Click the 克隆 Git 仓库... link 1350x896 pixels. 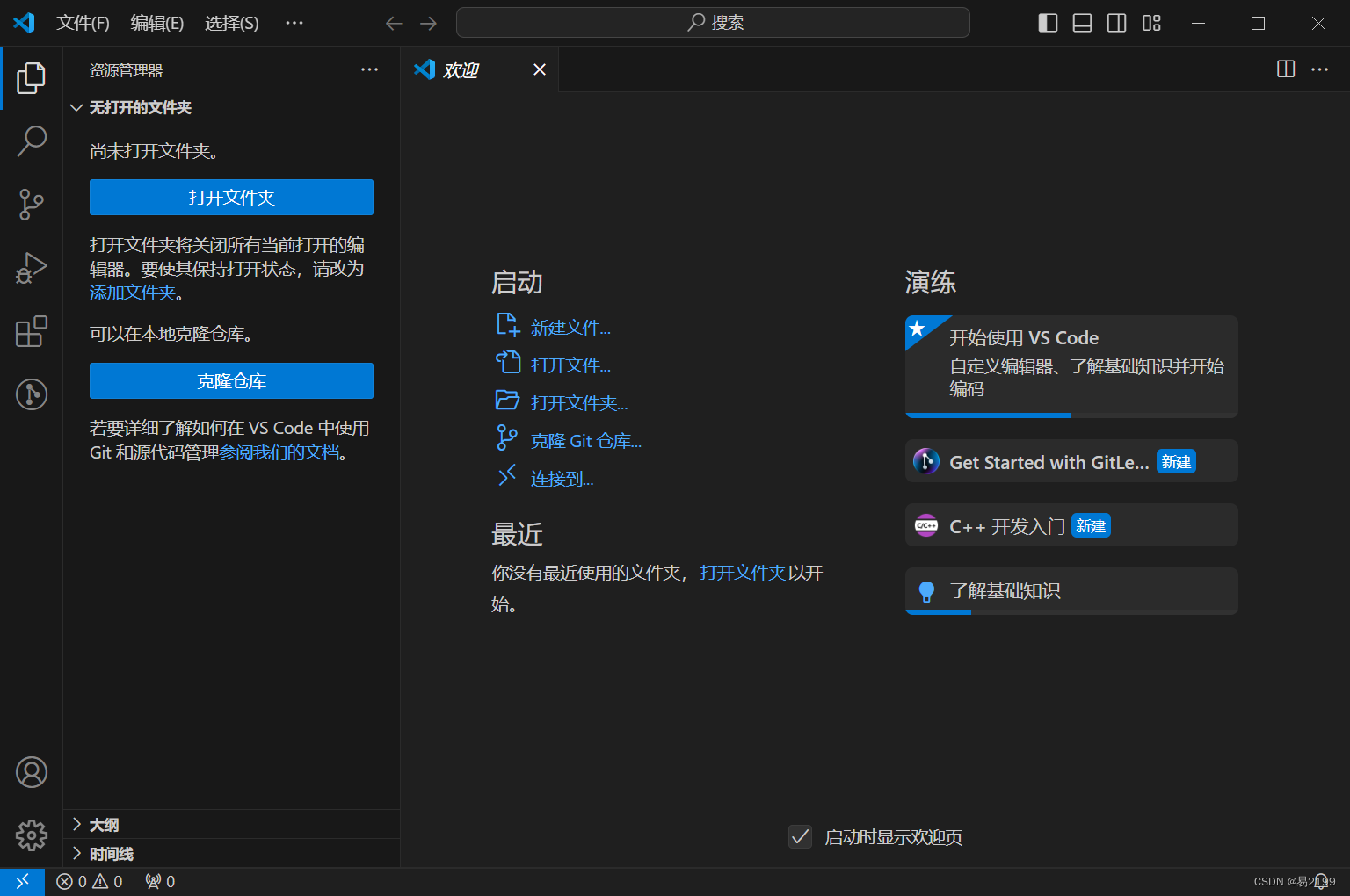point(586,441)
